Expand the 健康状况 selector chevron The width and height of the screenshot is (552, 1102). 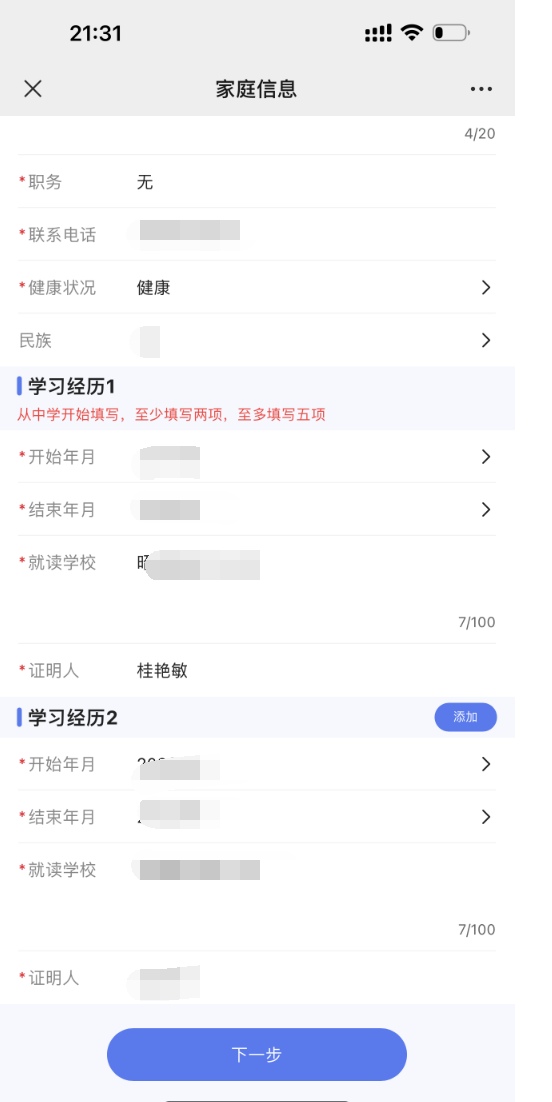click(486, 287)
